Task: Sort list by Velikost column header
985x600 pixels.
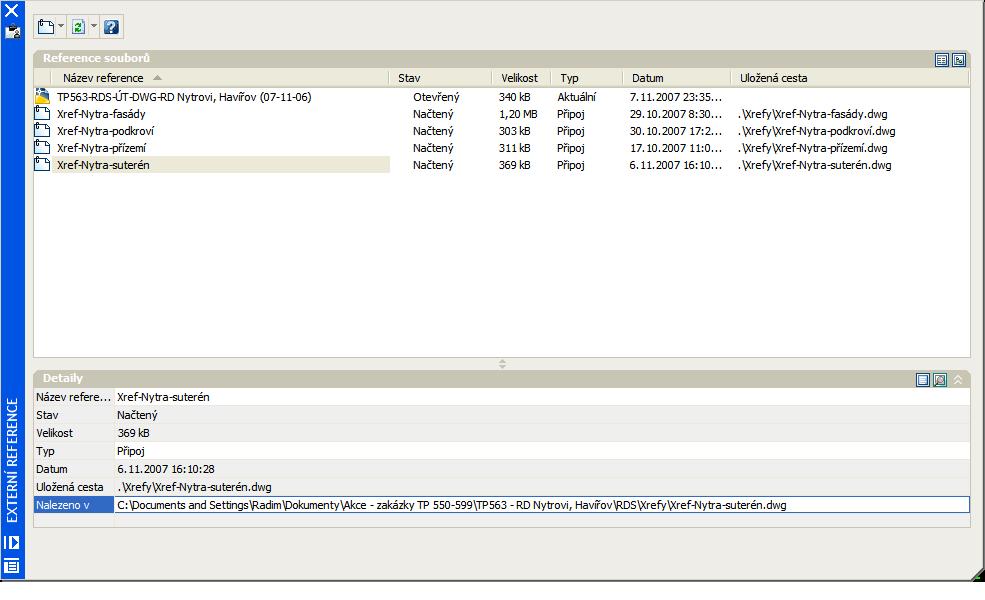Action: point(519,78)
